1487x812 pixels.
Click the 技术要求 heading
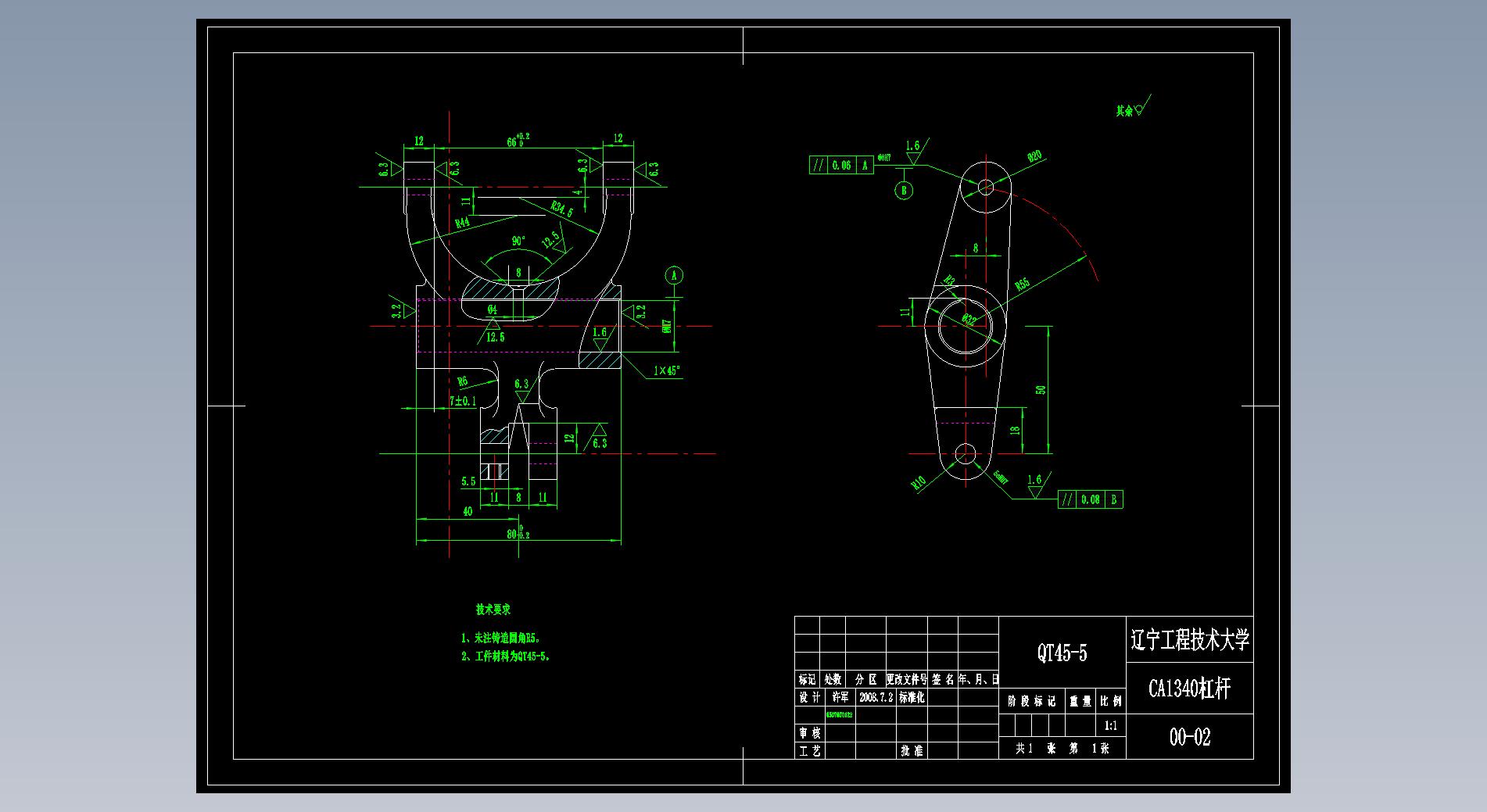493,610
